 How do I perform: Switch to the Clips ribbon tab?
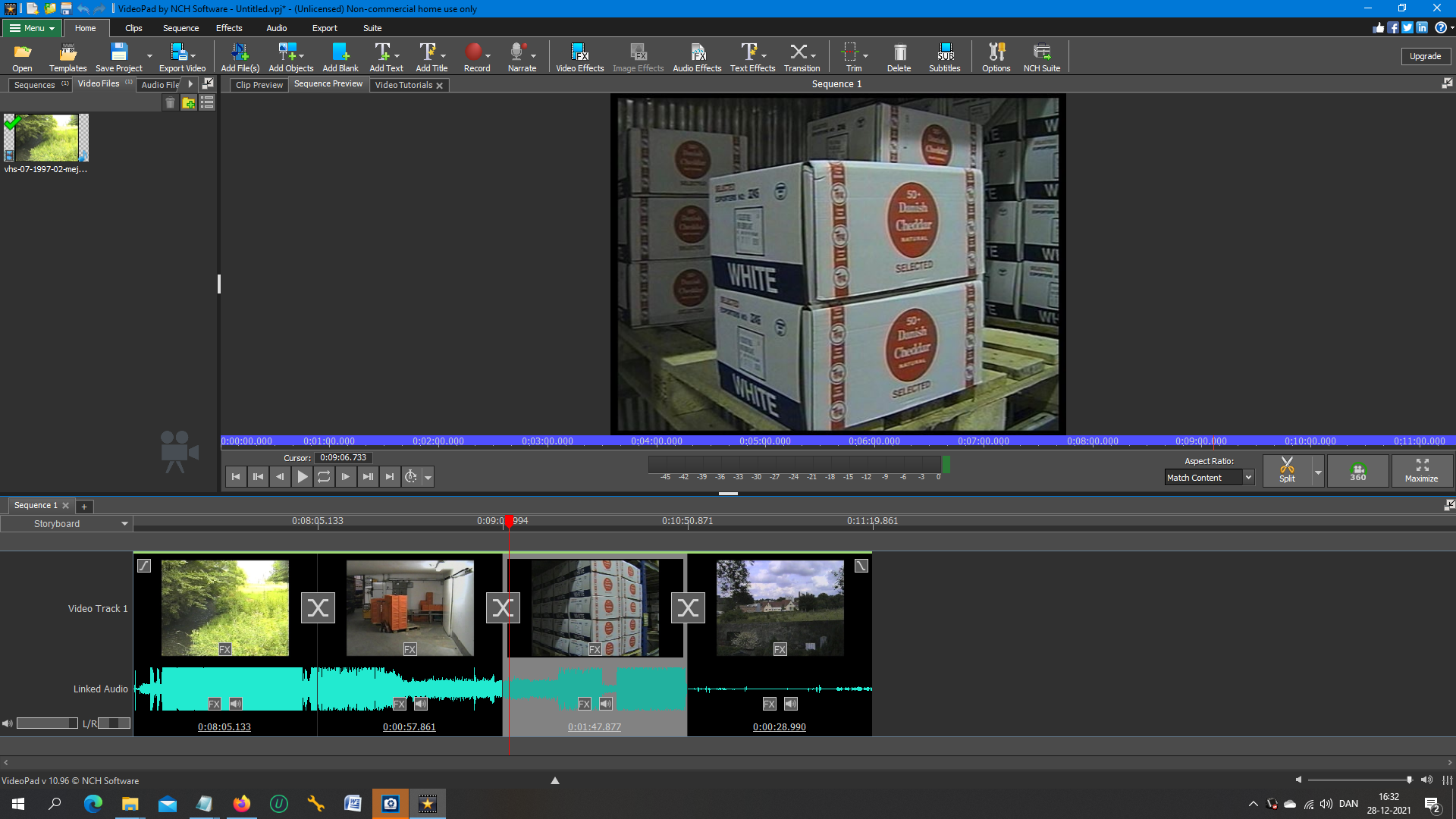pos(133,28)
